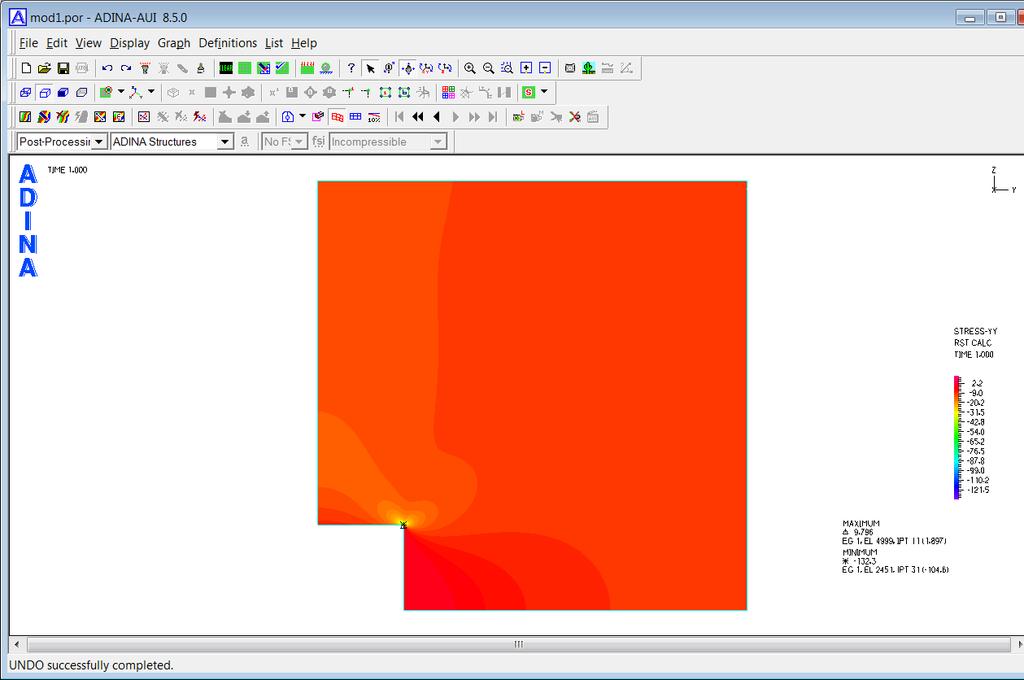Jump to the First Solution
Viewport: 1024px width, 680px height.
click(x=399, y=117)
